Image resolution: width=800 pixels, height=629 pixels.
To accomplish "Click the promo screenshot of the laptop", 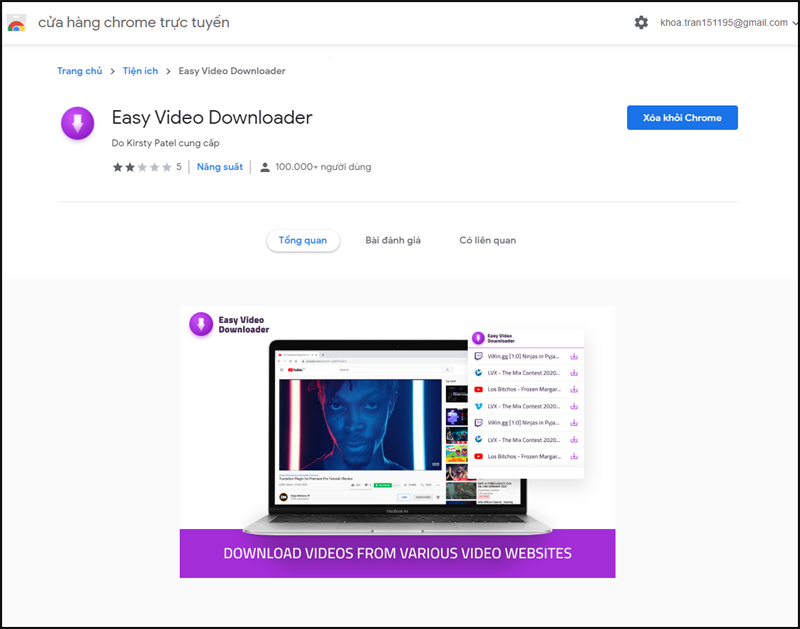I will tap(397, 442).
